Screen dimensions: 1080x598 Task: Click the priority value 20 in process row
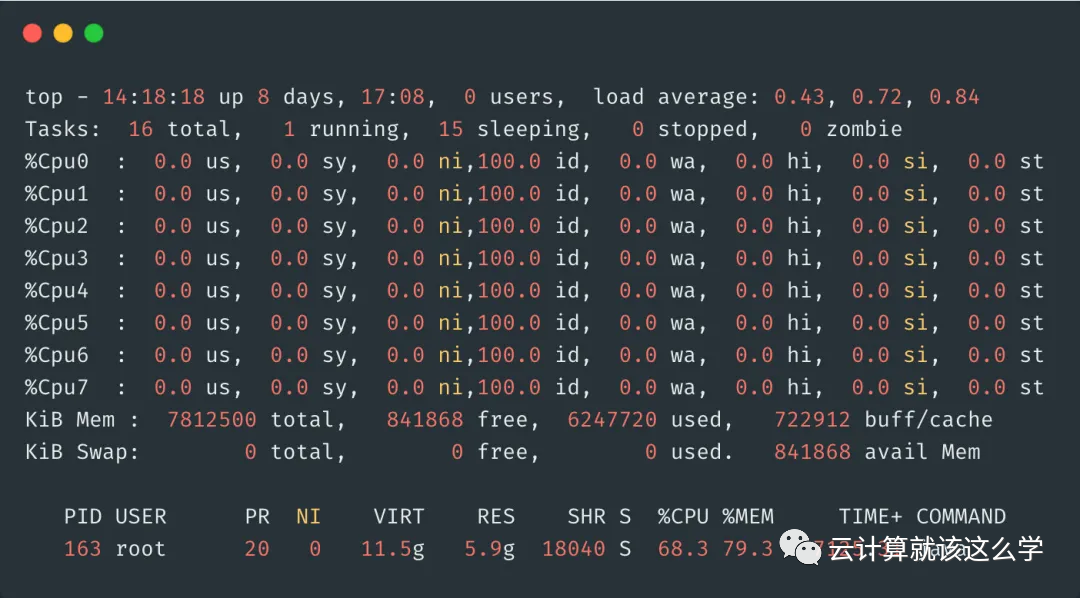(x=257, y=549)
